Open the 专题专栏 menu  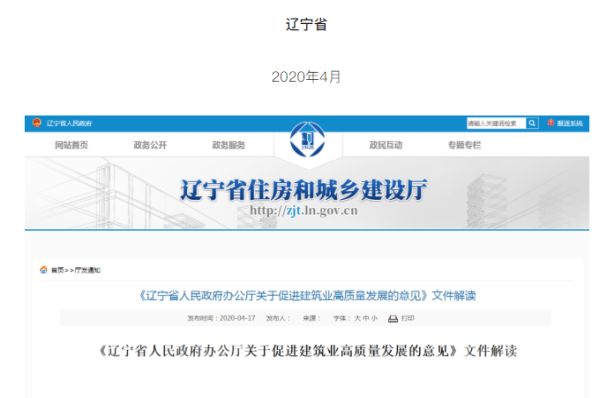[x=465, y=145]
